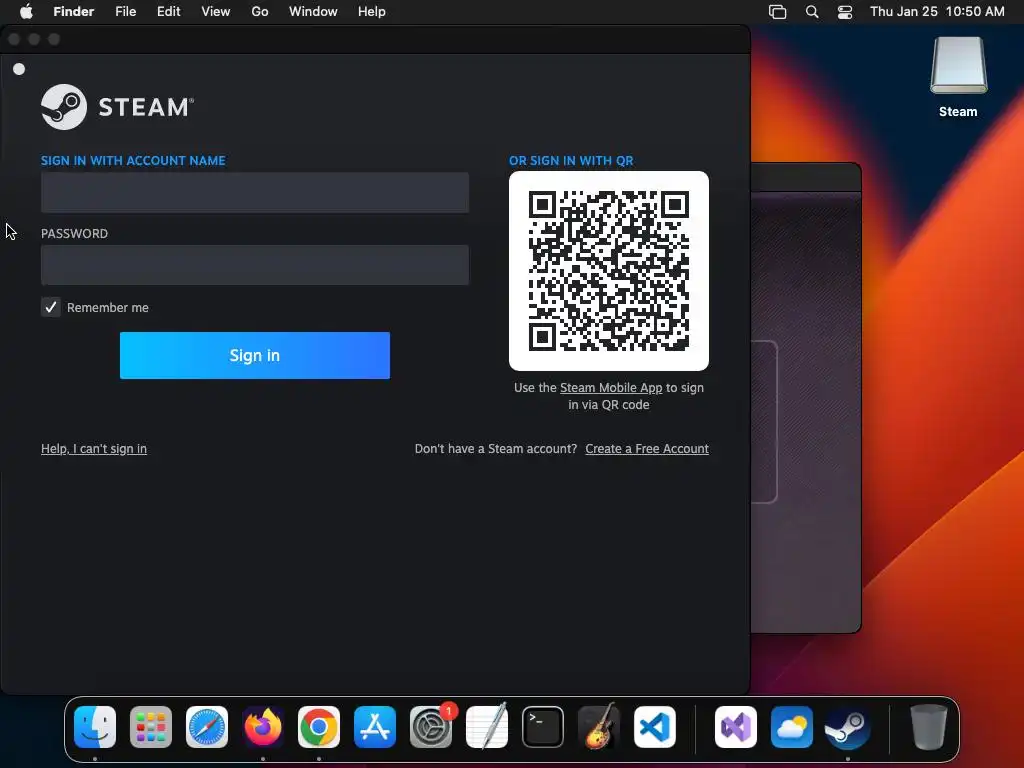Launch Visual Studio Code from dock

pos(655,727)
